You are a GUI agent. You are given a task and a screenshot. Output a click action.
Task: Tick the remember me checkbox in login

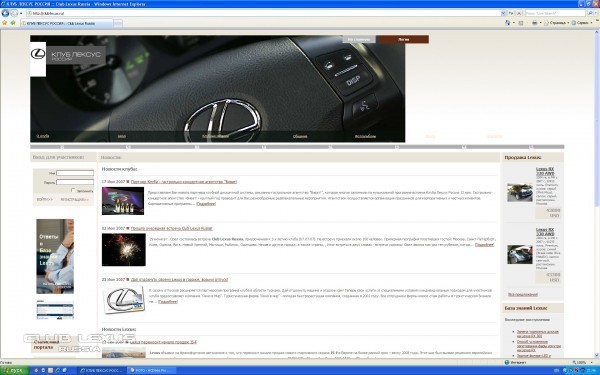tap(73, 190)
